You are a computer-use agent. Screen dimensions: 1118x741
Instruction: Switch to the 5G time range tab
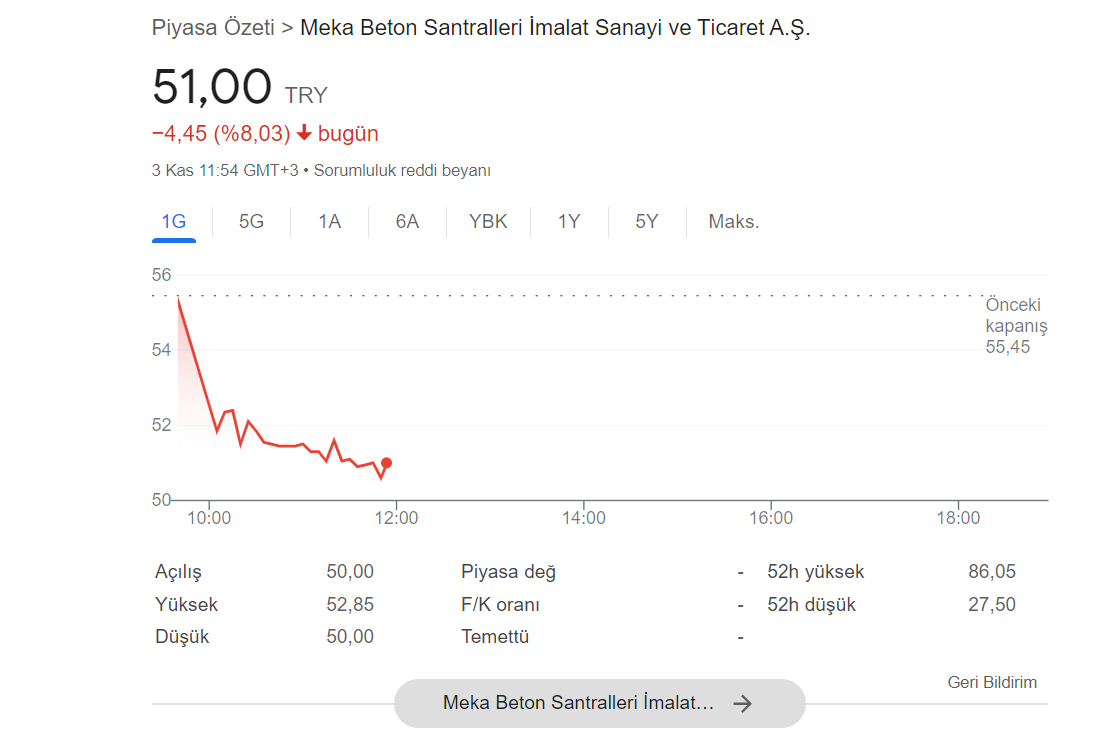tap(251, 222)
